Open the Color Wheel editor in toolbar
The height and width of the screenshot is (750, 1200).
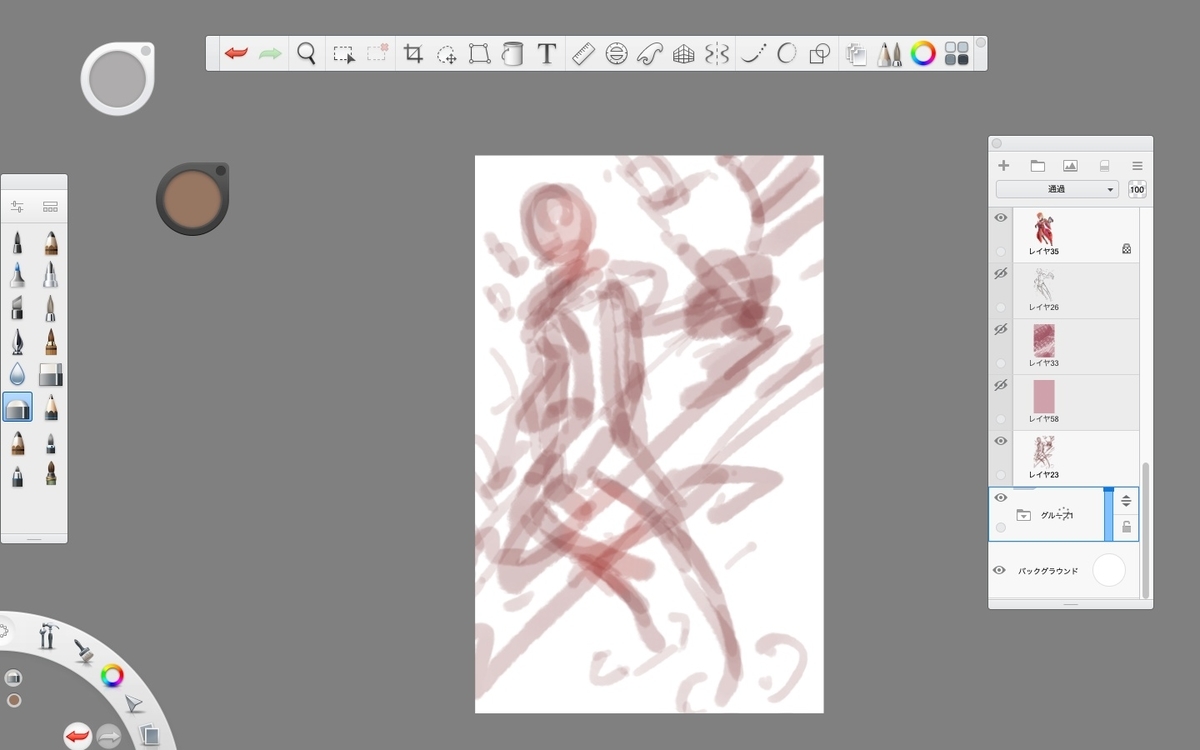coord(923,54)
